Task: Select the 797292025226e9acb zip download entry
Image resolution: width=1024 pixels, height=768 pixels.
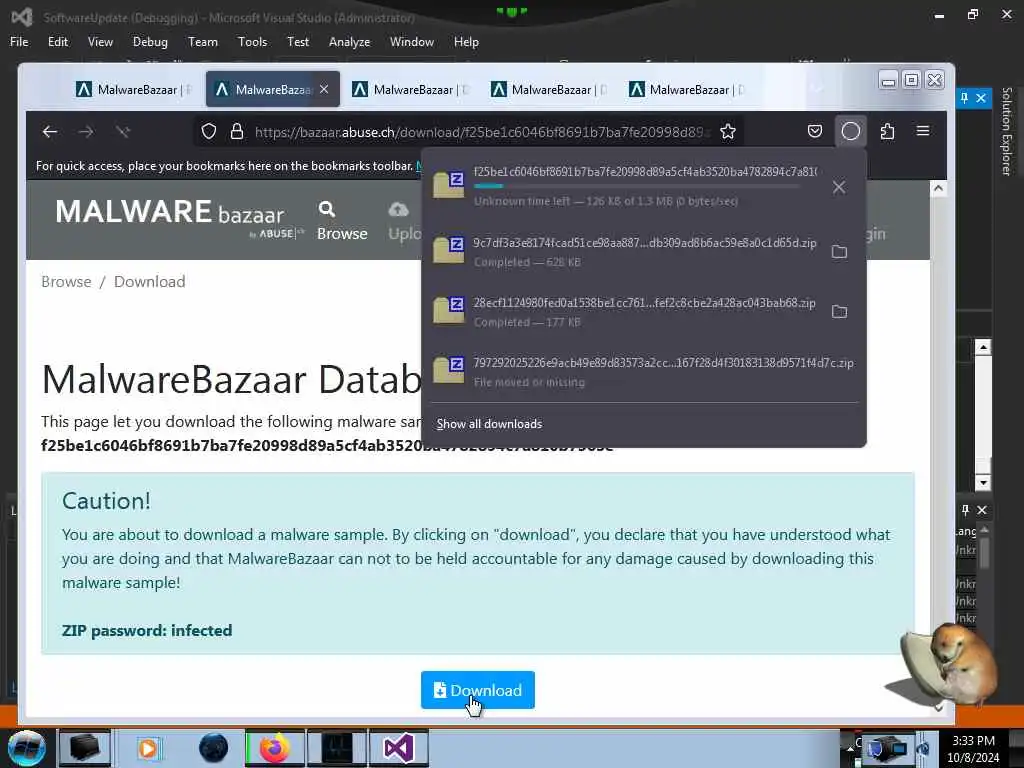Action: pos(644,372)
